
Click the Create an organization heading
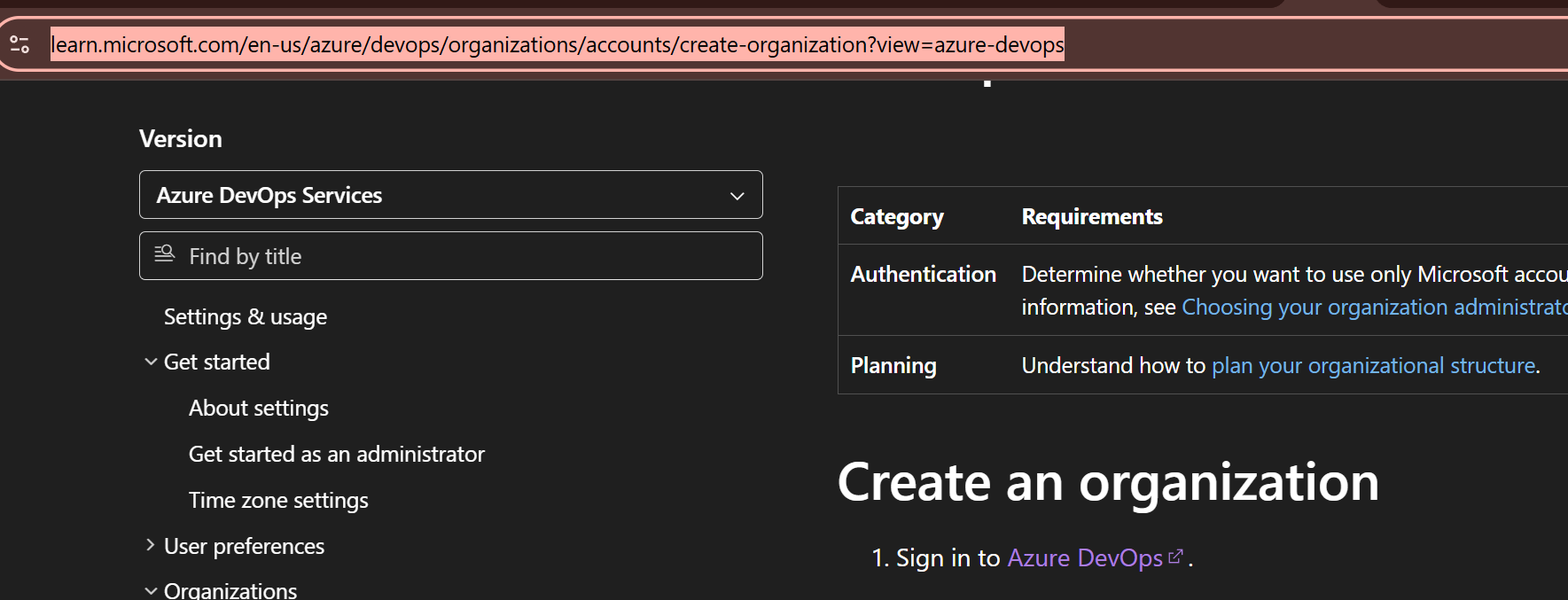pos(1108,482)
